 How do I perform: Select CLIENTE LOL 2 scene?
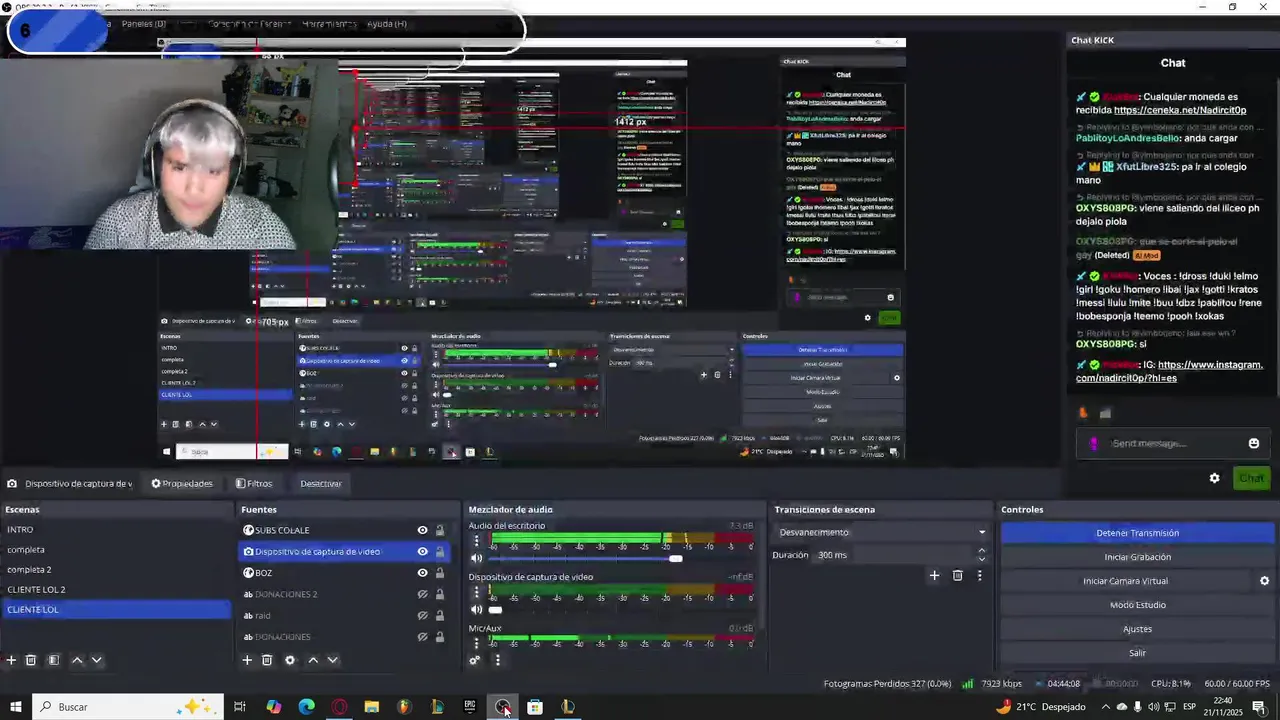click(x=116, y=590)
